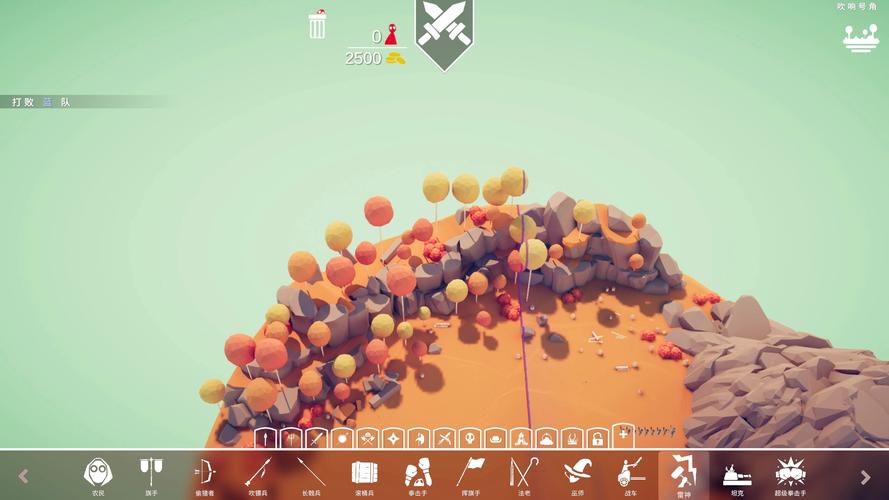Select the 农民 (Farmer) unit
Image resolution: width=889 pixels, height=500 pixels.
98,473
